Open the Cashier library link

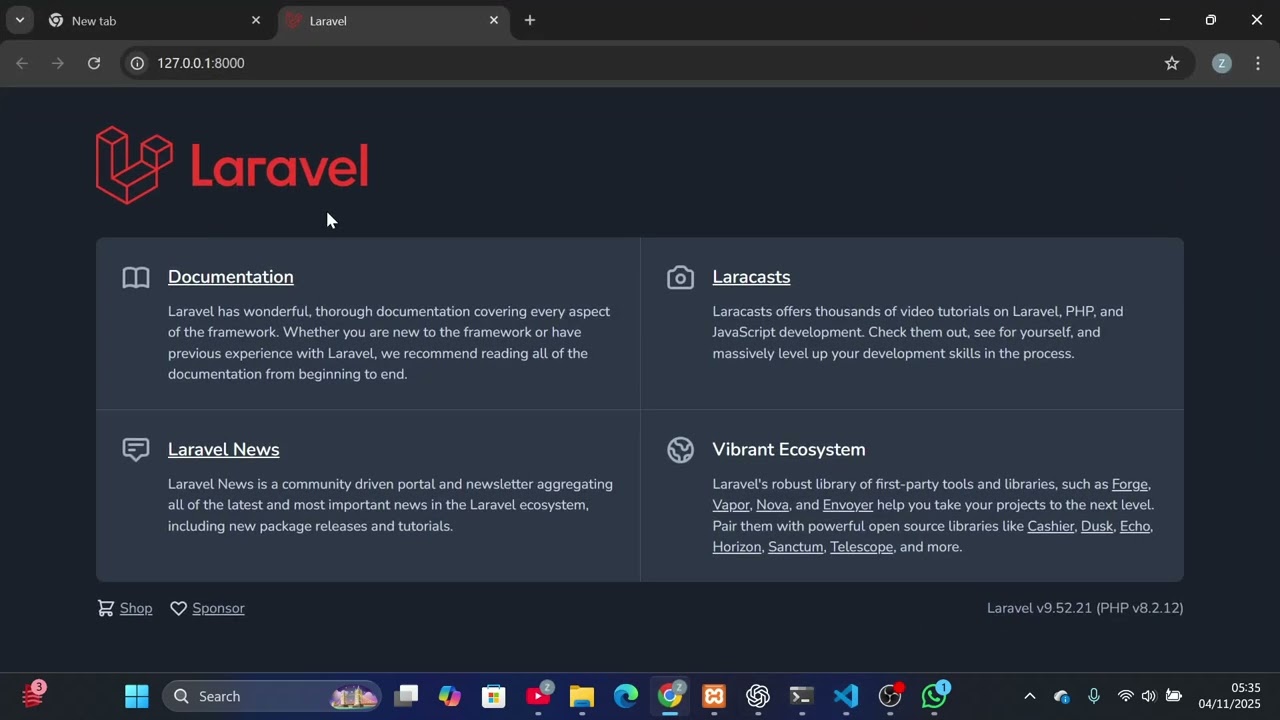coord(1050,526)
